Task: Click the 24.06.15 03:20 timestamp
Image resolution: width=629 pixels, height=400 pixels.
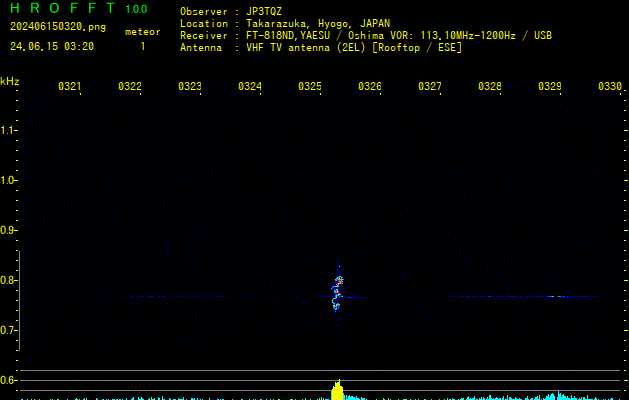Action: [x=52, y=46]
